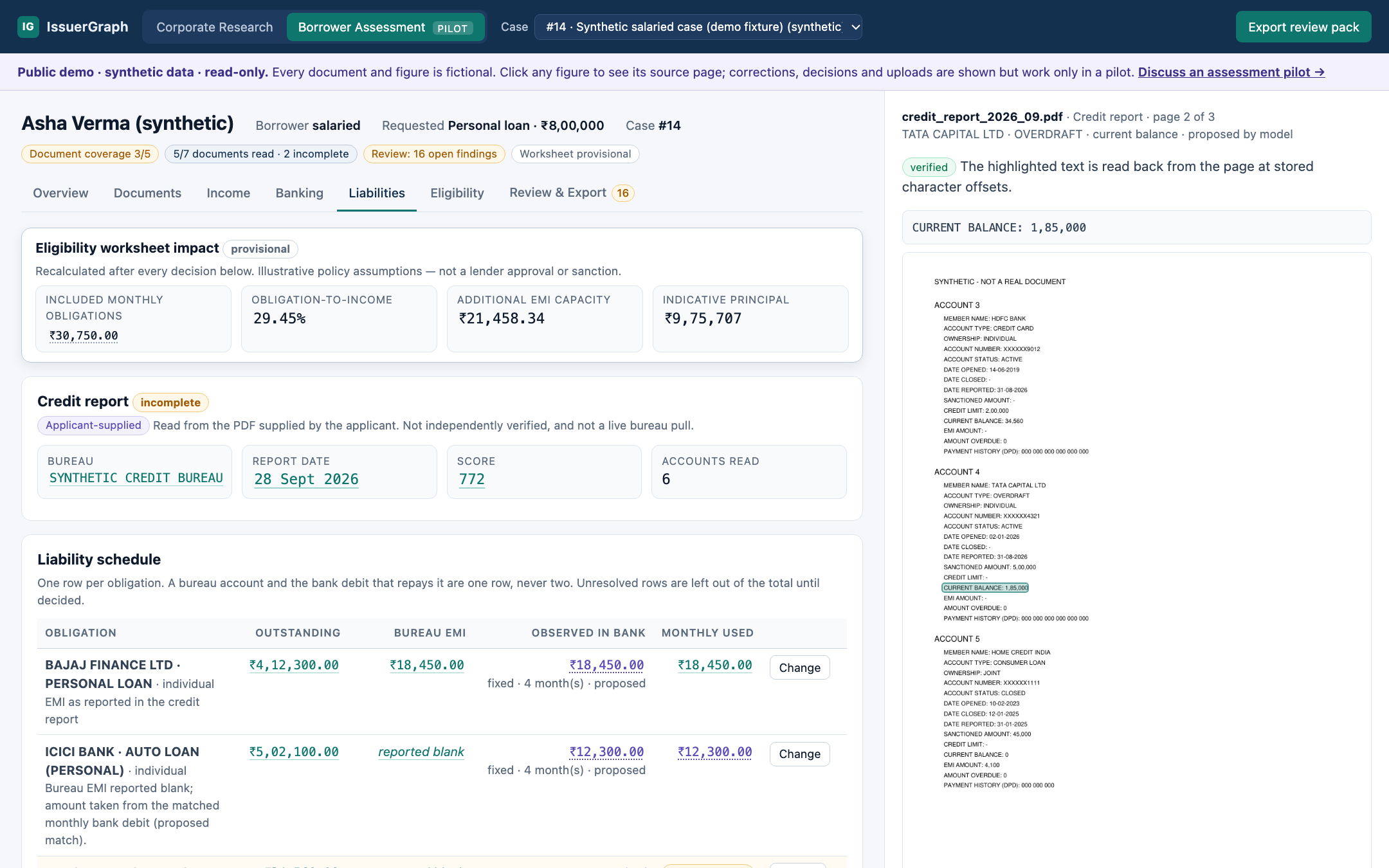
Task: Click Bajaj observed in bank ₹18,450.00
Action: point(606,665)
